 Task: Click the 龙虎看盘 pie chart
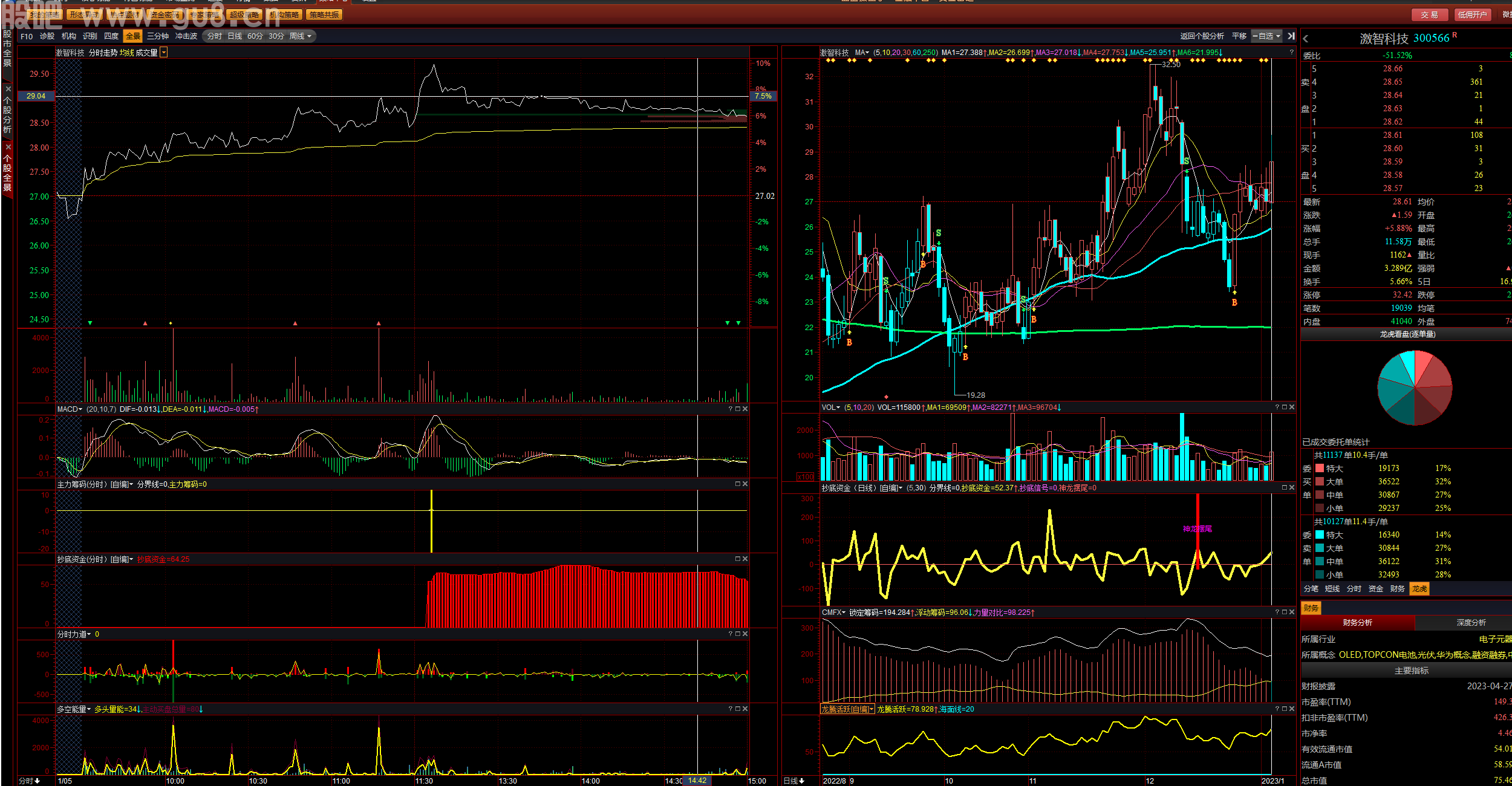(x=1415, y=388)
